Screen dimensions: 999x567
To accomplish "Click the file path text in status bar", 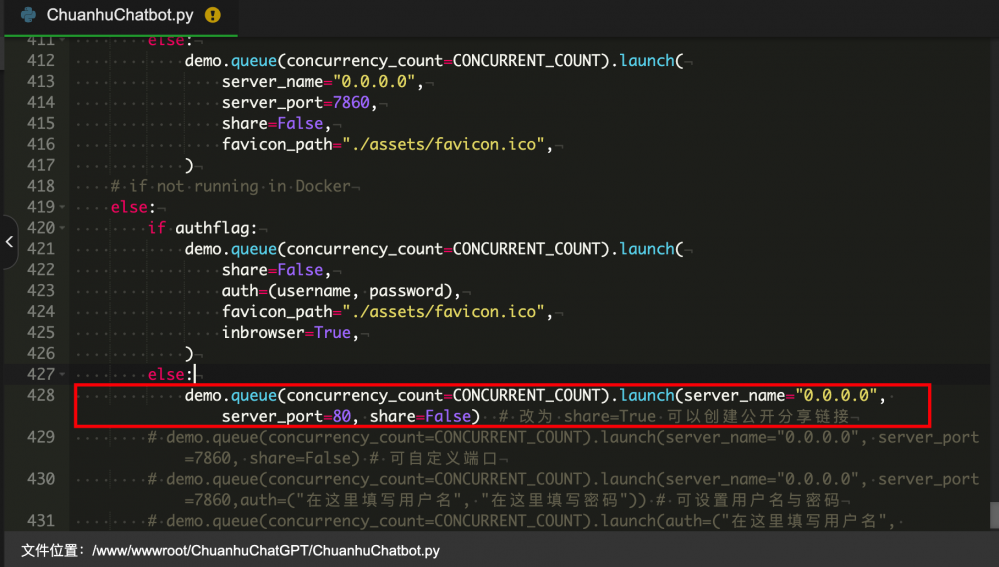I will pyautogui.click(x=265, y=551).
